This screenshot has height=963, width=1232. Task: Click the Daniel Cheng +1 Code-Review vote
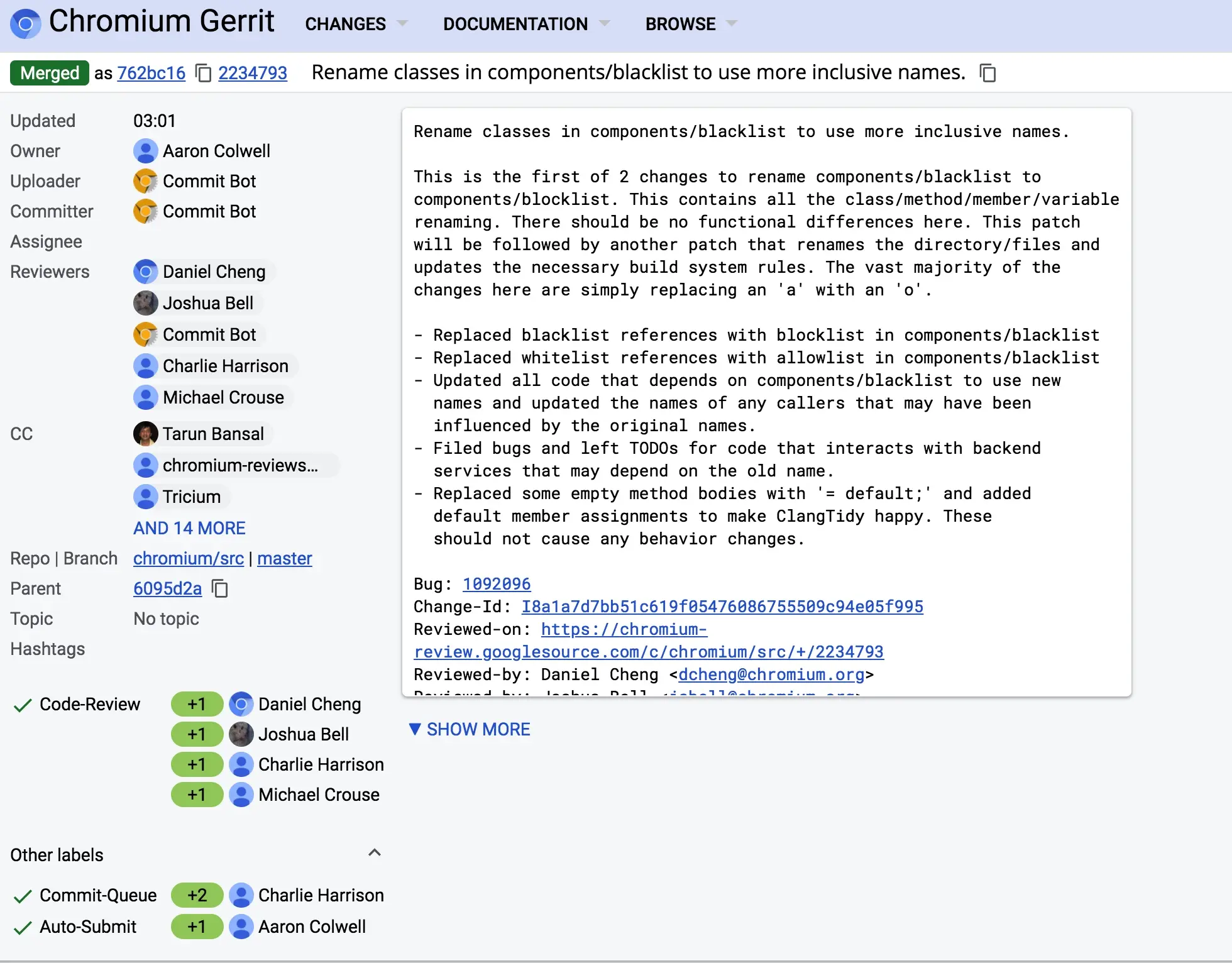(x=197, y=704)
